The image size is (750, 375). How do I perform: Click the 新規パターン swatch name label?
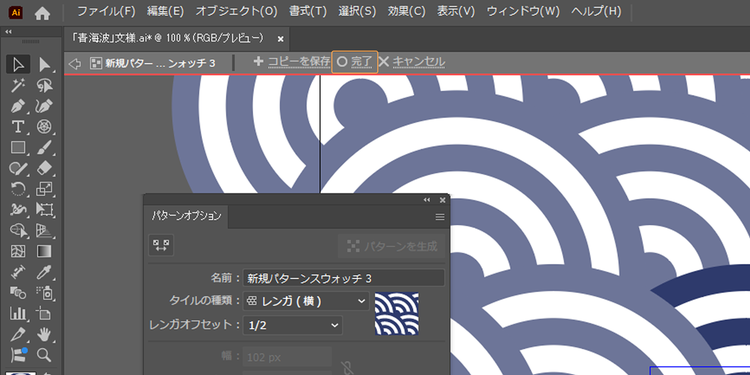coord(160,64)
